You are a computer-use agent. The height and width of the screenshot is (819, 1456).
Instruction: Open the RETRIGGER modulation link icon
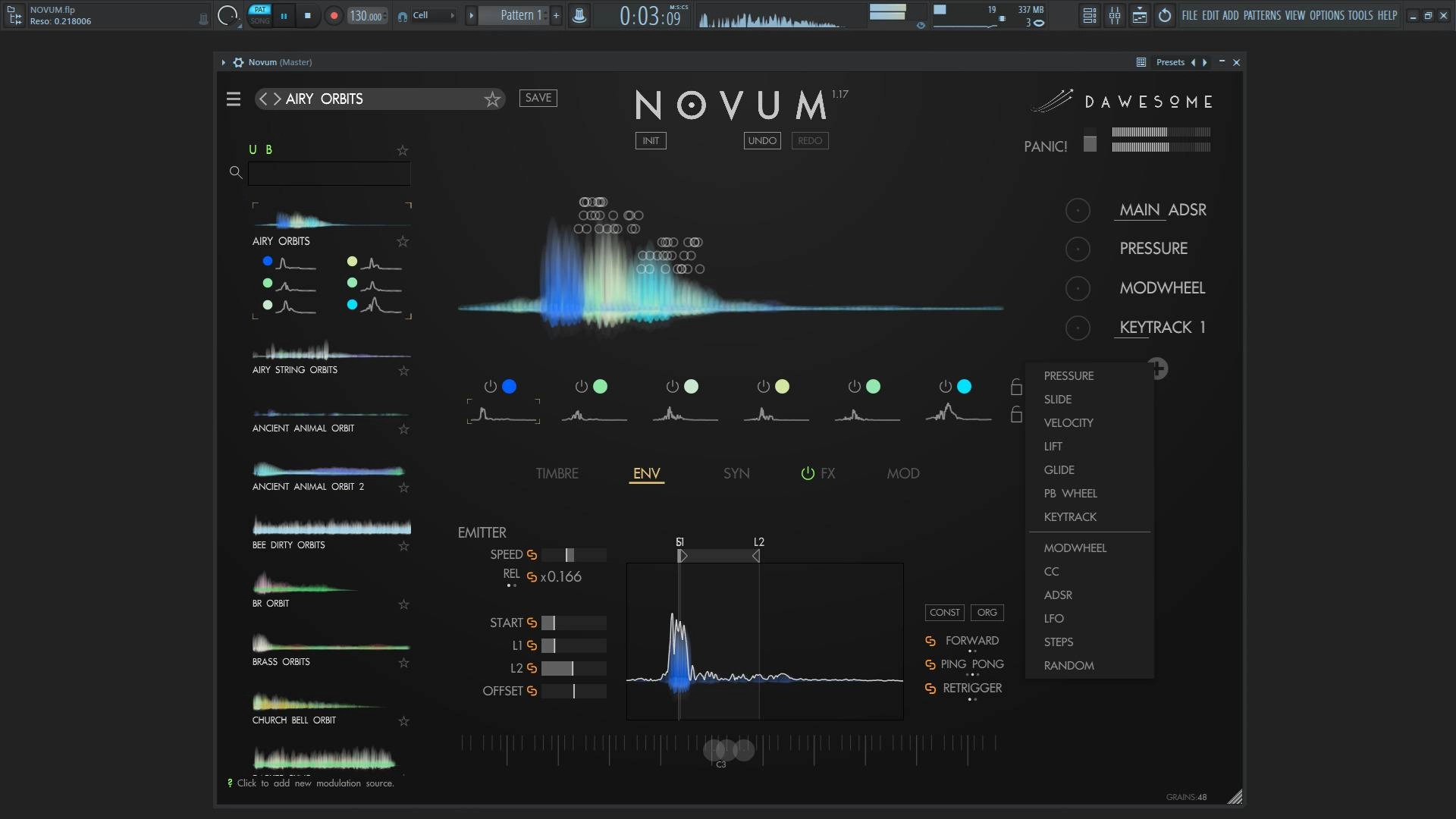930,689
